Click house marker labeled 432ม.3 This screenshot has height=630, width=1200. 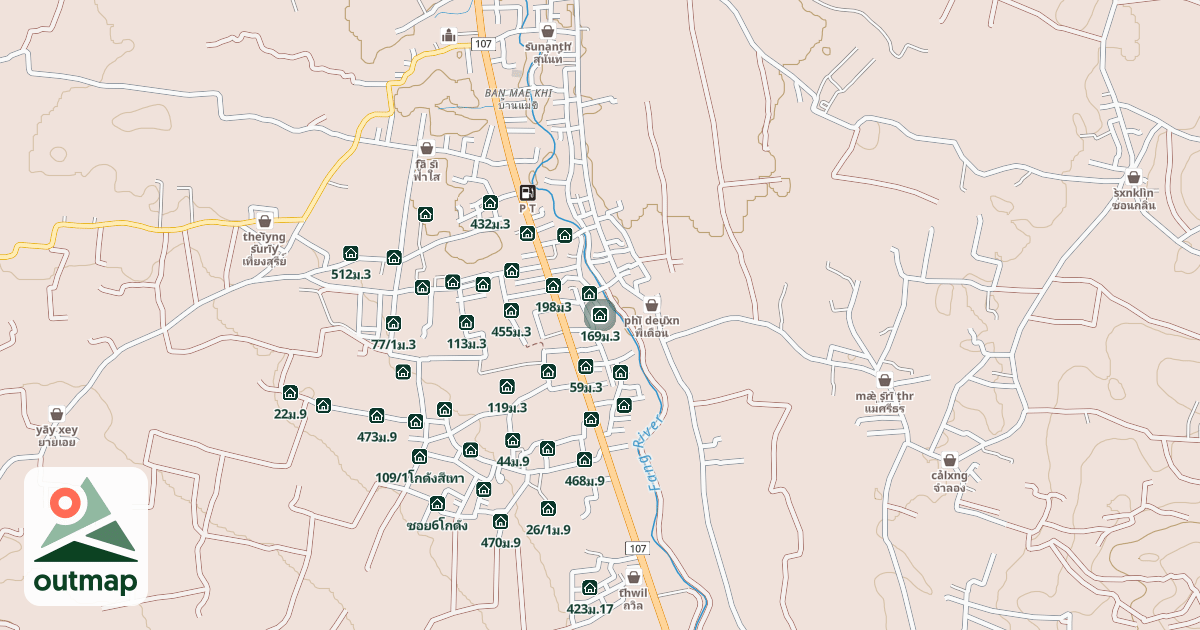click(490, 202)
